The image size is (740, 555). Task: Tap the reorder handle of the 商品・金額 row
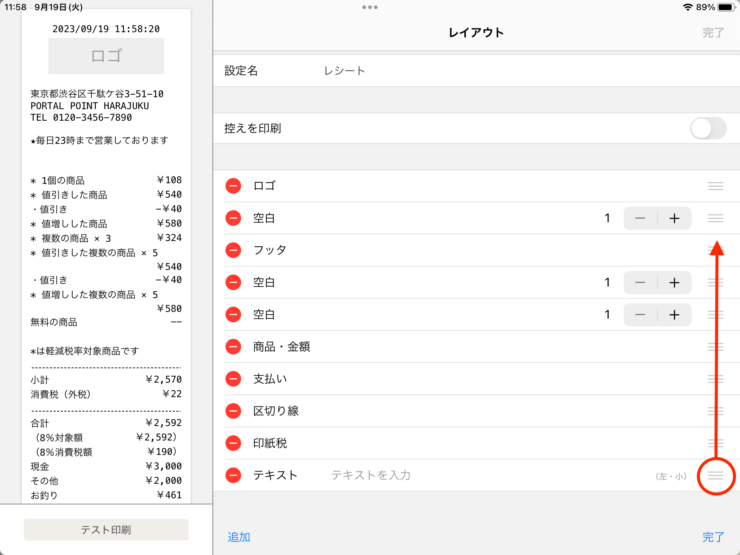coord(715,347)
